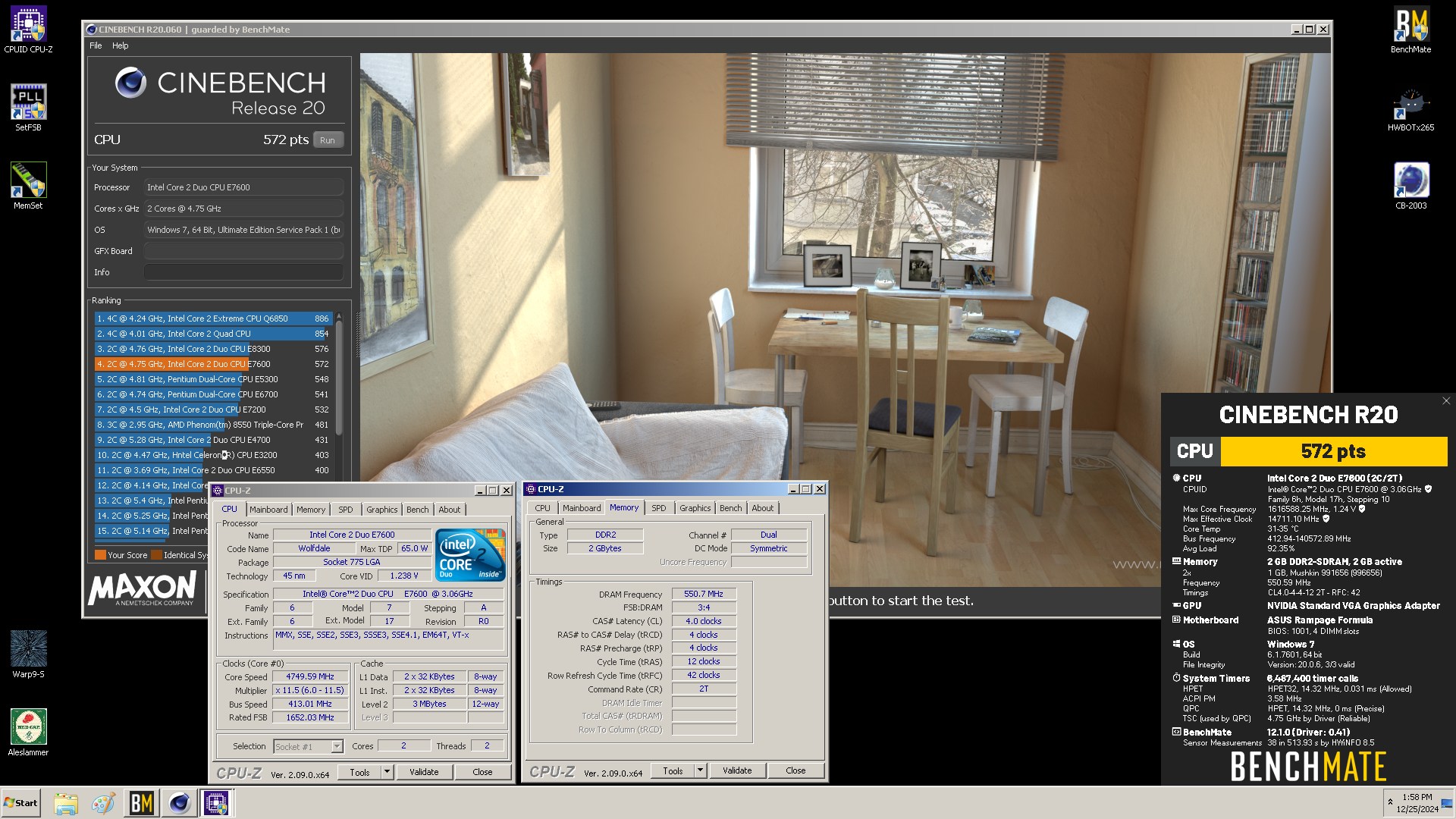The height and width of the screenshot is (819, 1456).
Task: Open the Help menu in Cinebench
Action: 121,45
